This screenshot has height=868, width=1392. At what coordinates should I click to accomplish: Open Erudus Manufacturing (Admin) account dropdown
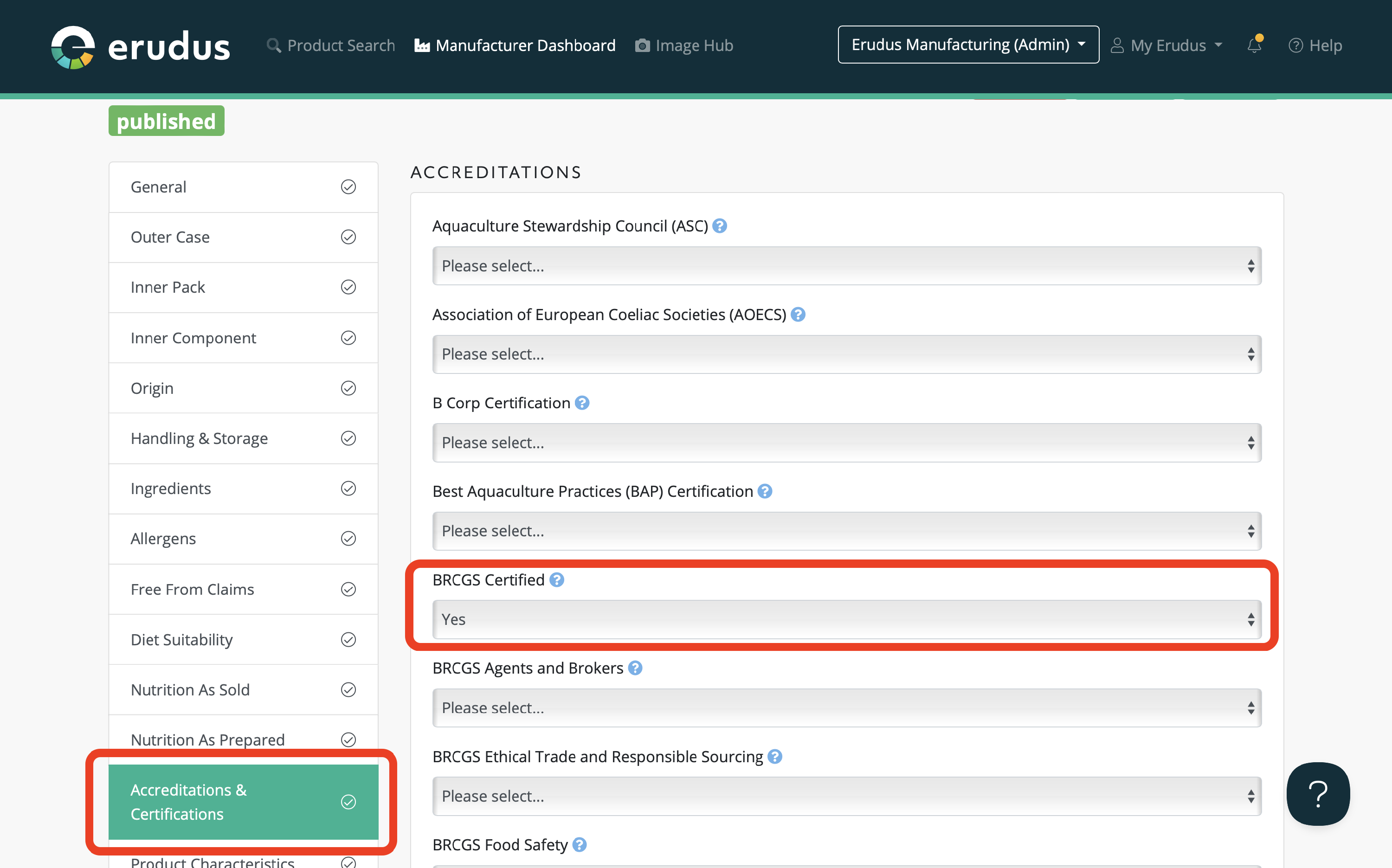pyautogui.click(x=968, y=45)
